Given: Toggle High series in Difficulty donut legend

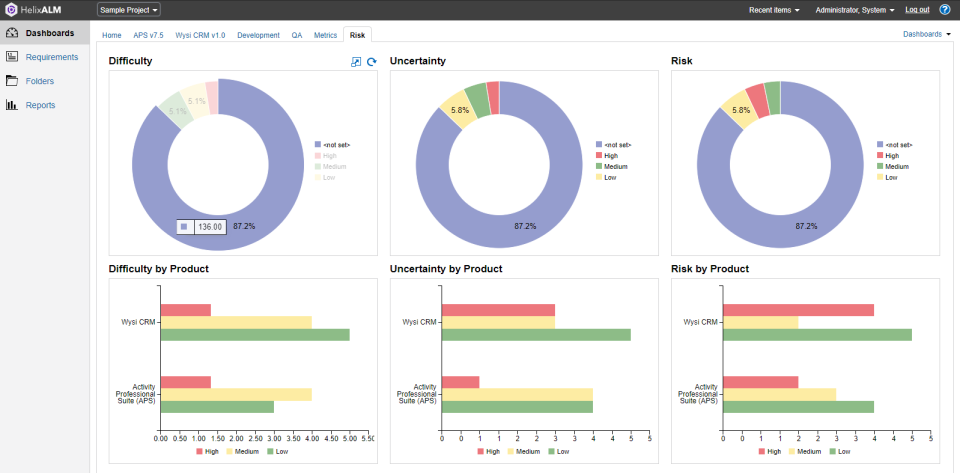Looking at the screenshot, I should [326, 155].
